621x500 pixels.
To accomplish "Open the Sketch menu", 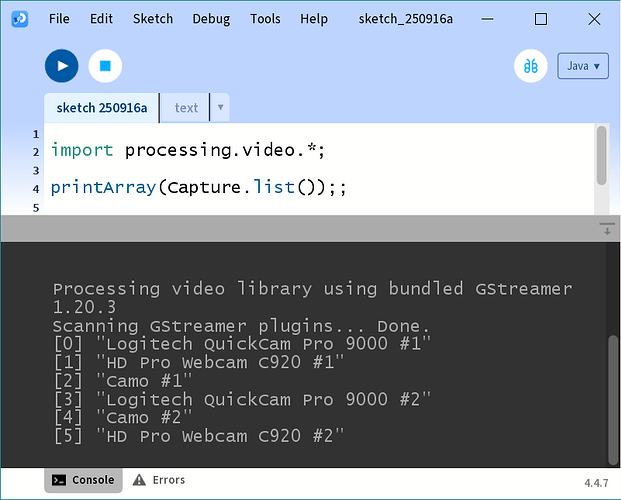I will coord(153,18).
